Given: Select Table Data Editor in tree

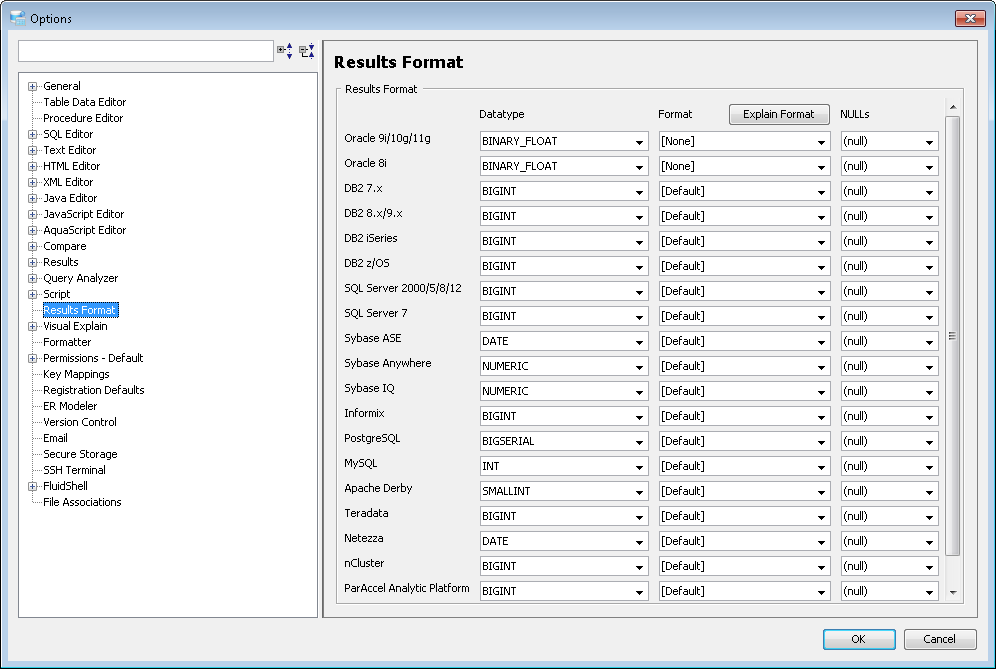Looking at the screenshot, I should click(84, 102).
